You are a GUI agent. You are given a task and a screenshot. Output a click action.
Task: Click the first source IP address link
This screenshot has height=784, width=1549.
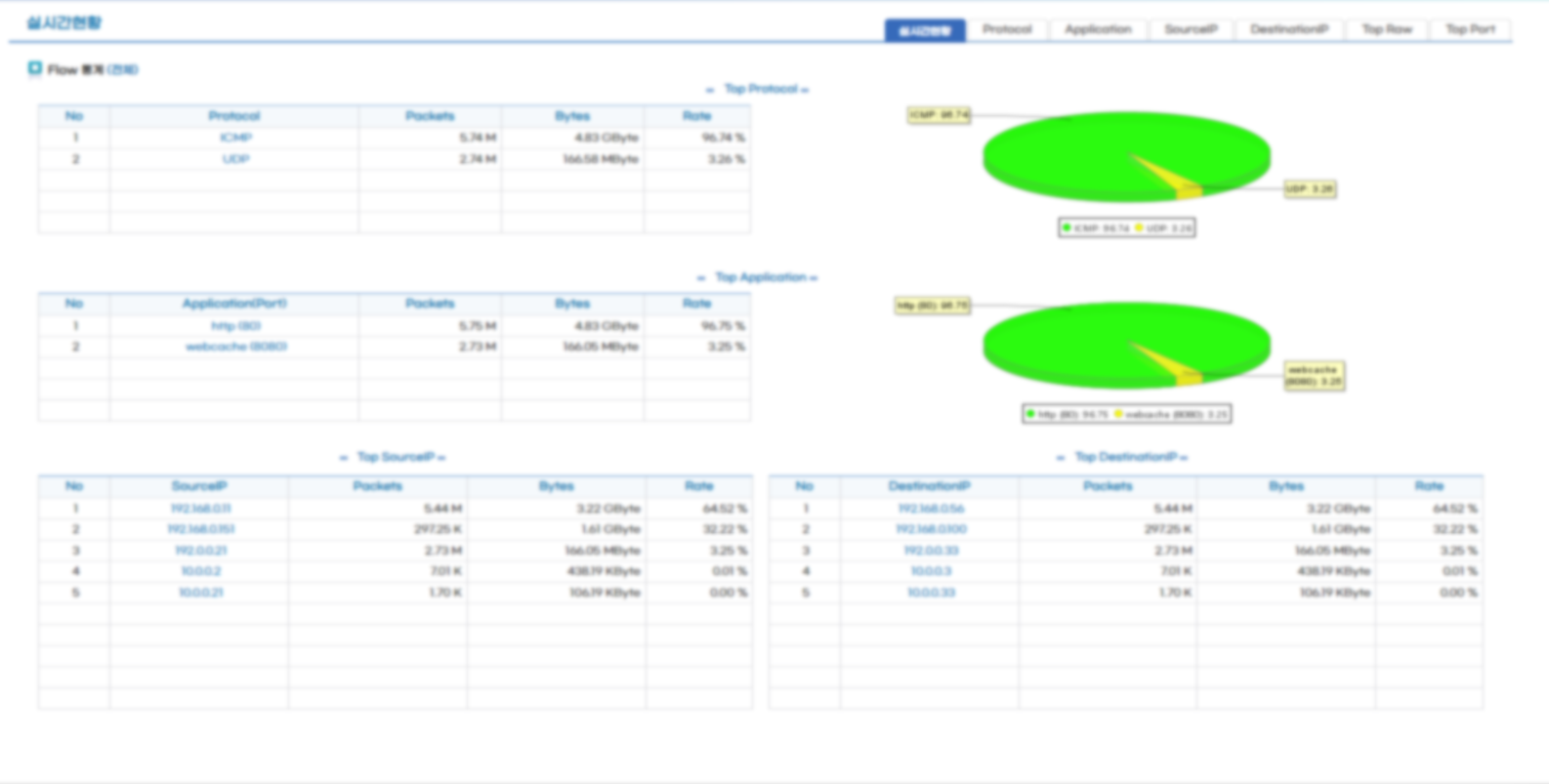[200, 509]
